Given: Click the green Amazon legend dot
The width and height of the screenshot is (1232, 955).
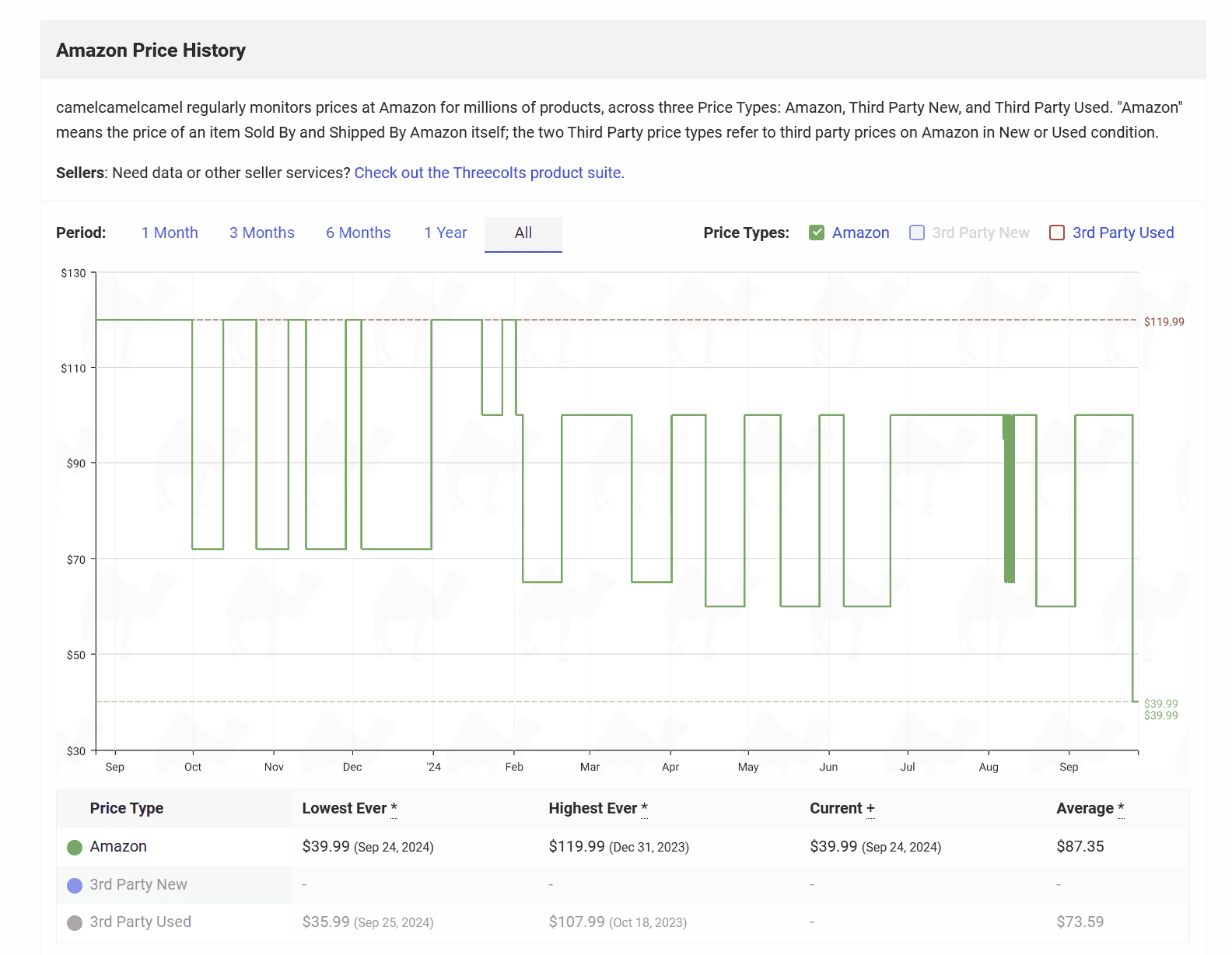Looking at the screenshot, I should tap(75, 847).
